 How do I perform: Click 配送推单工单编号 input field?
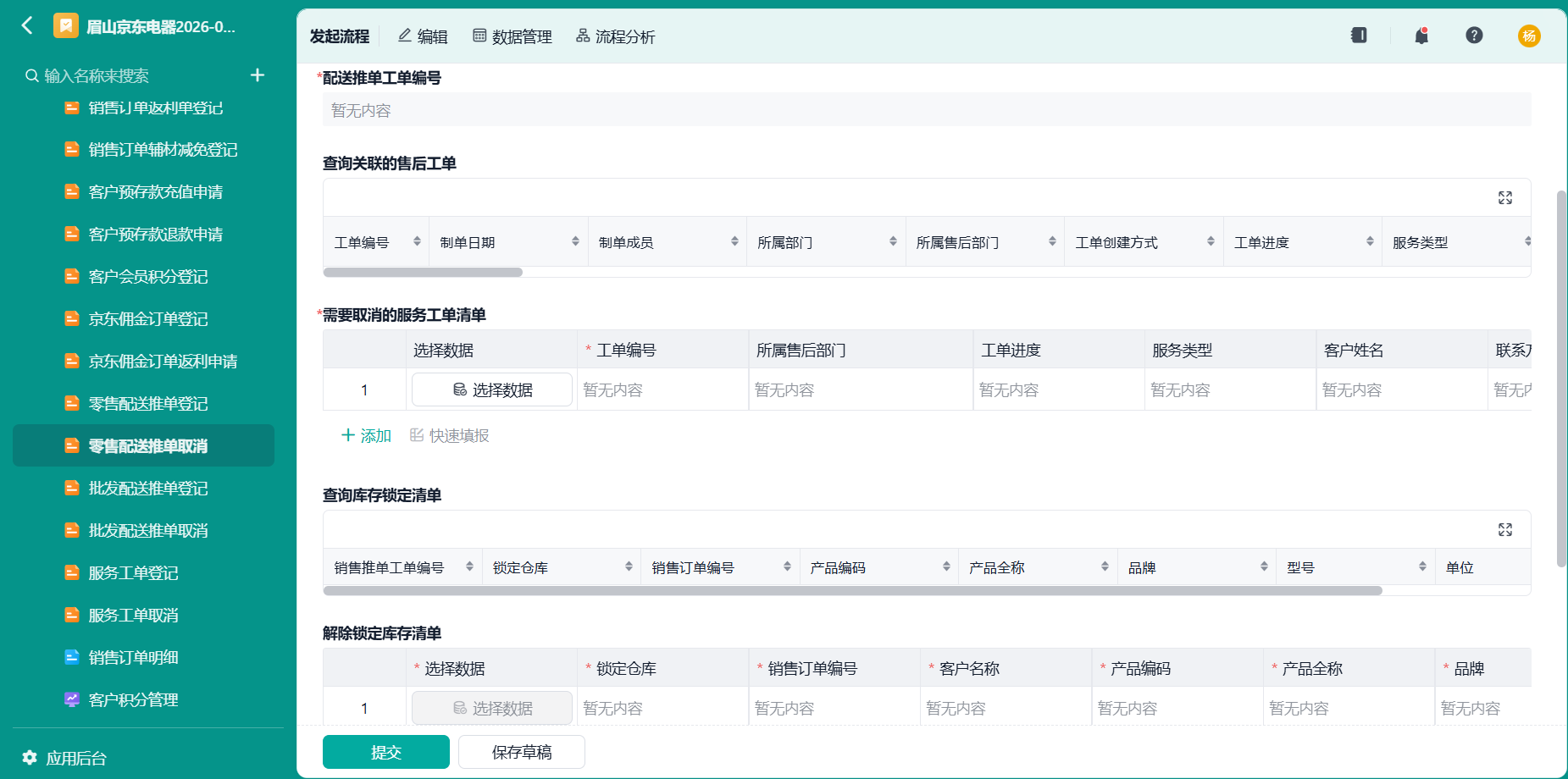[x=927, y=110]
